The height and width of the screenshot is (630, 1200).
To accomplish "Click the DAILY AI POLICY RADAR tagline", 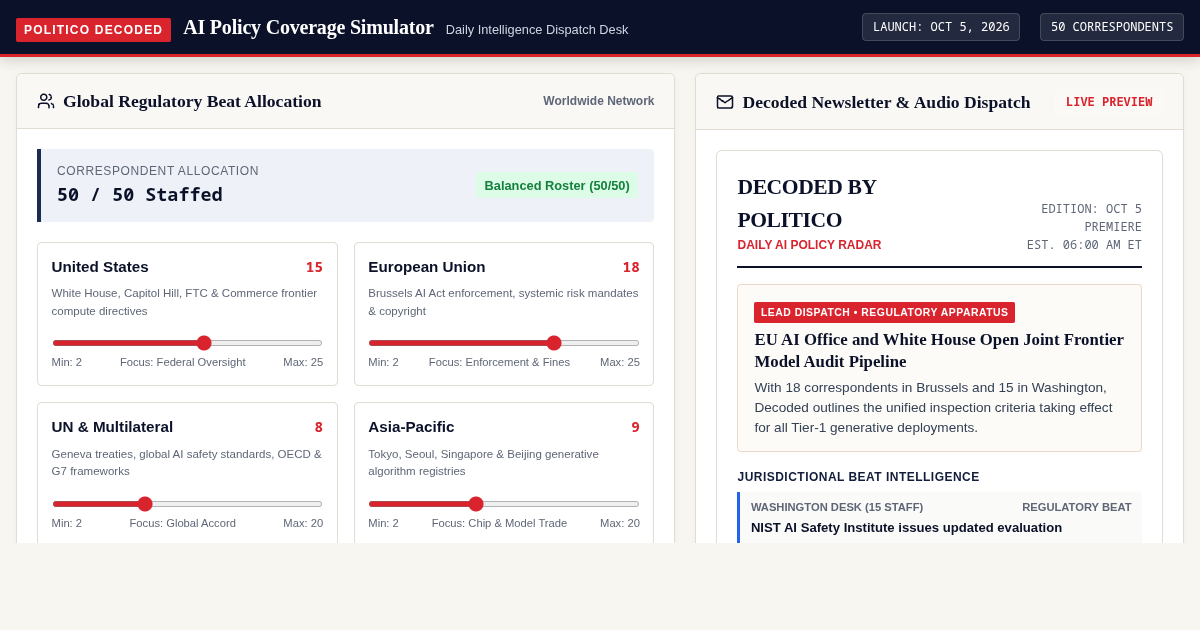I will click(809, 245).
